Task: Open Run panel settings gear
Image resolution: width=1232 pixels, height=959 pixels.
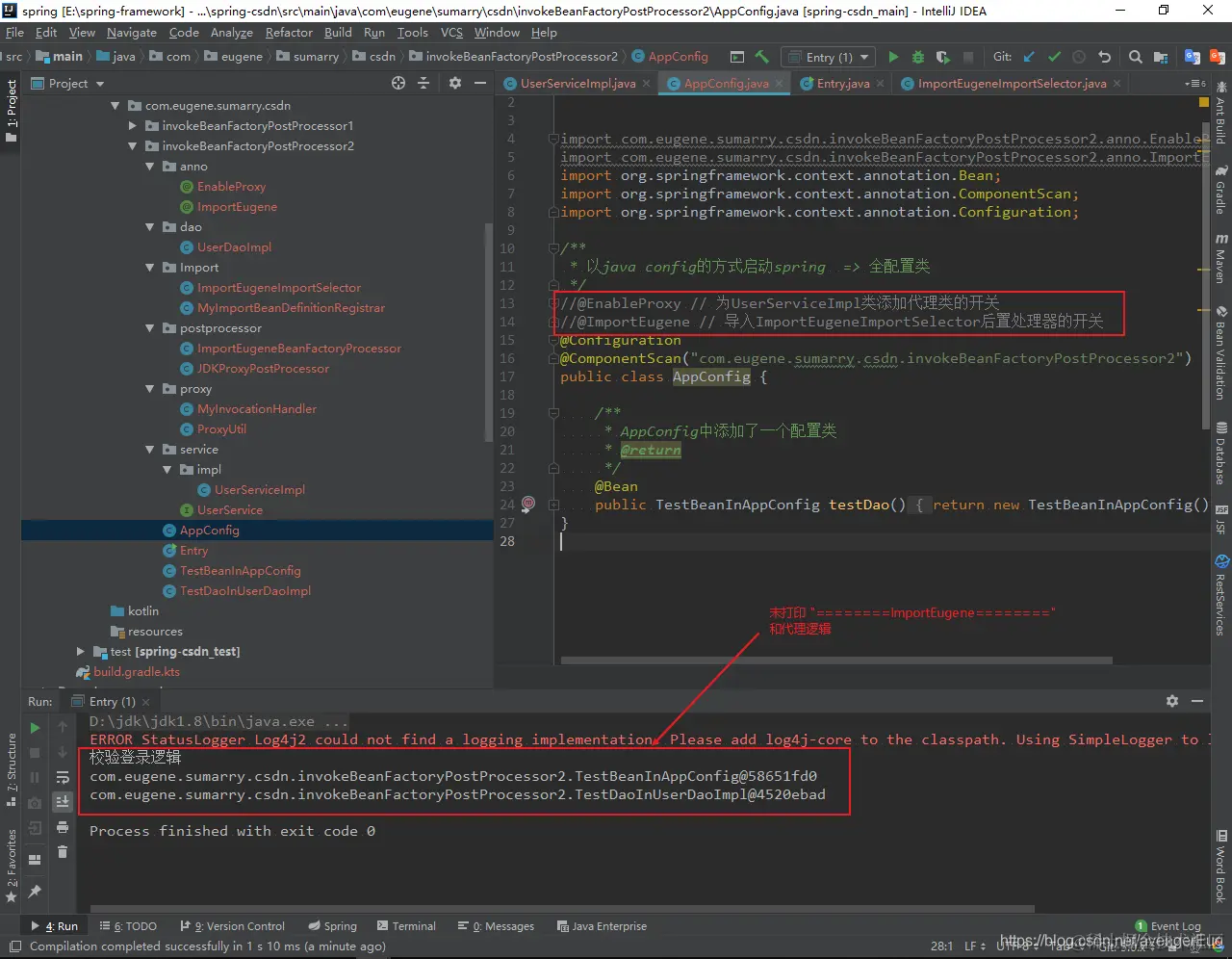Action: point(1172,701)
